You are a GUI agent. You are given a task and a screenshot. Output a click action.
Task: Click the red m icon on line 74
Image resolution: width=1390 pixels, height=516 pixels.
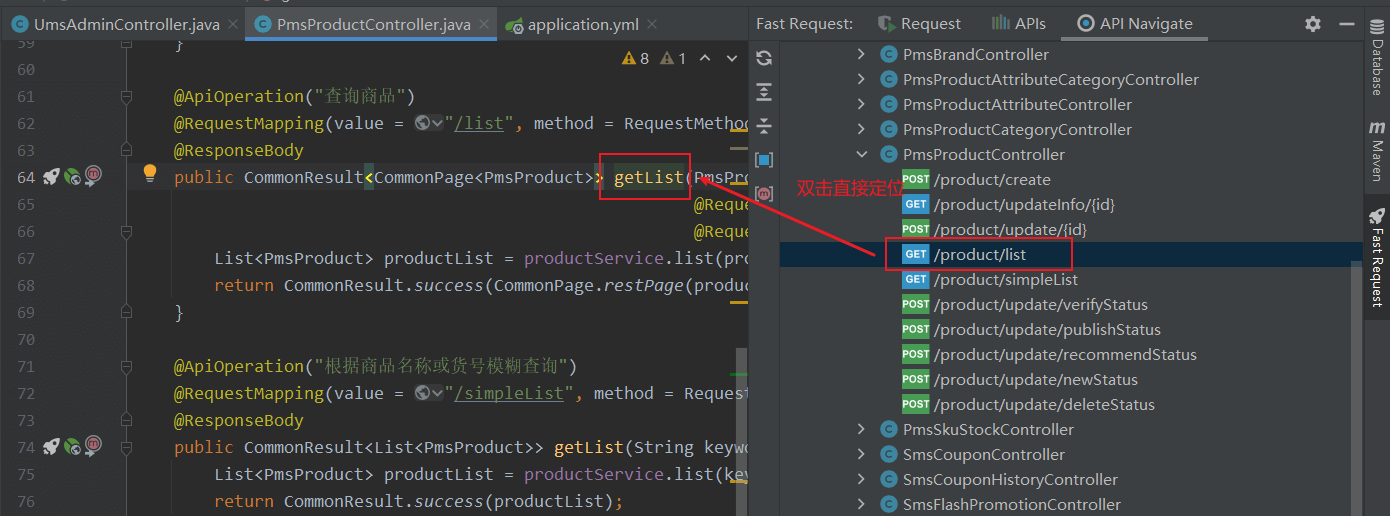tap(93, 447)
